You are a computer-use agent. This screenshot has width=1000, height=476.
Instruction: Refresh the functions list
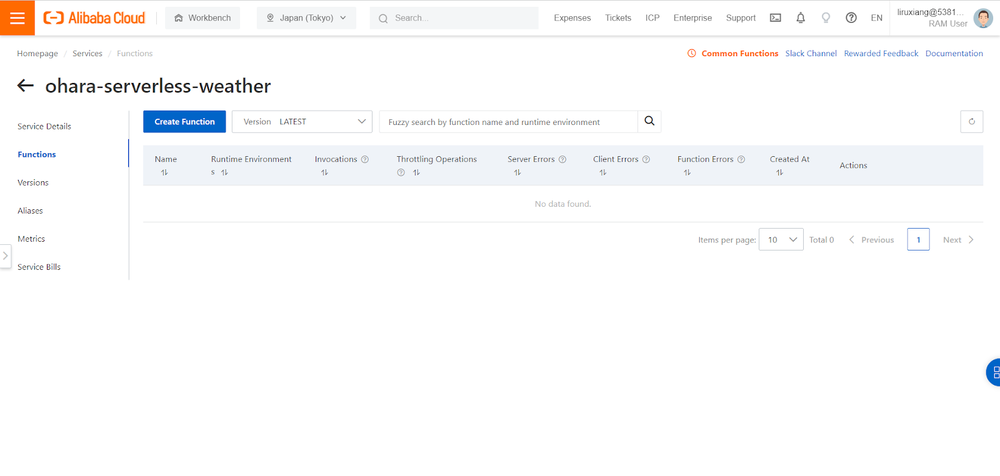[971, 121]
